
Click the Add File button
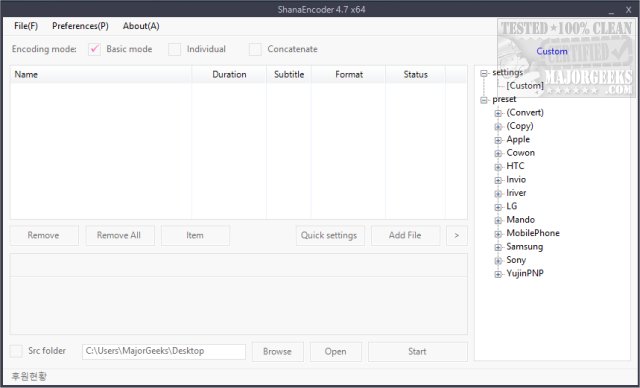pos(405,235)
